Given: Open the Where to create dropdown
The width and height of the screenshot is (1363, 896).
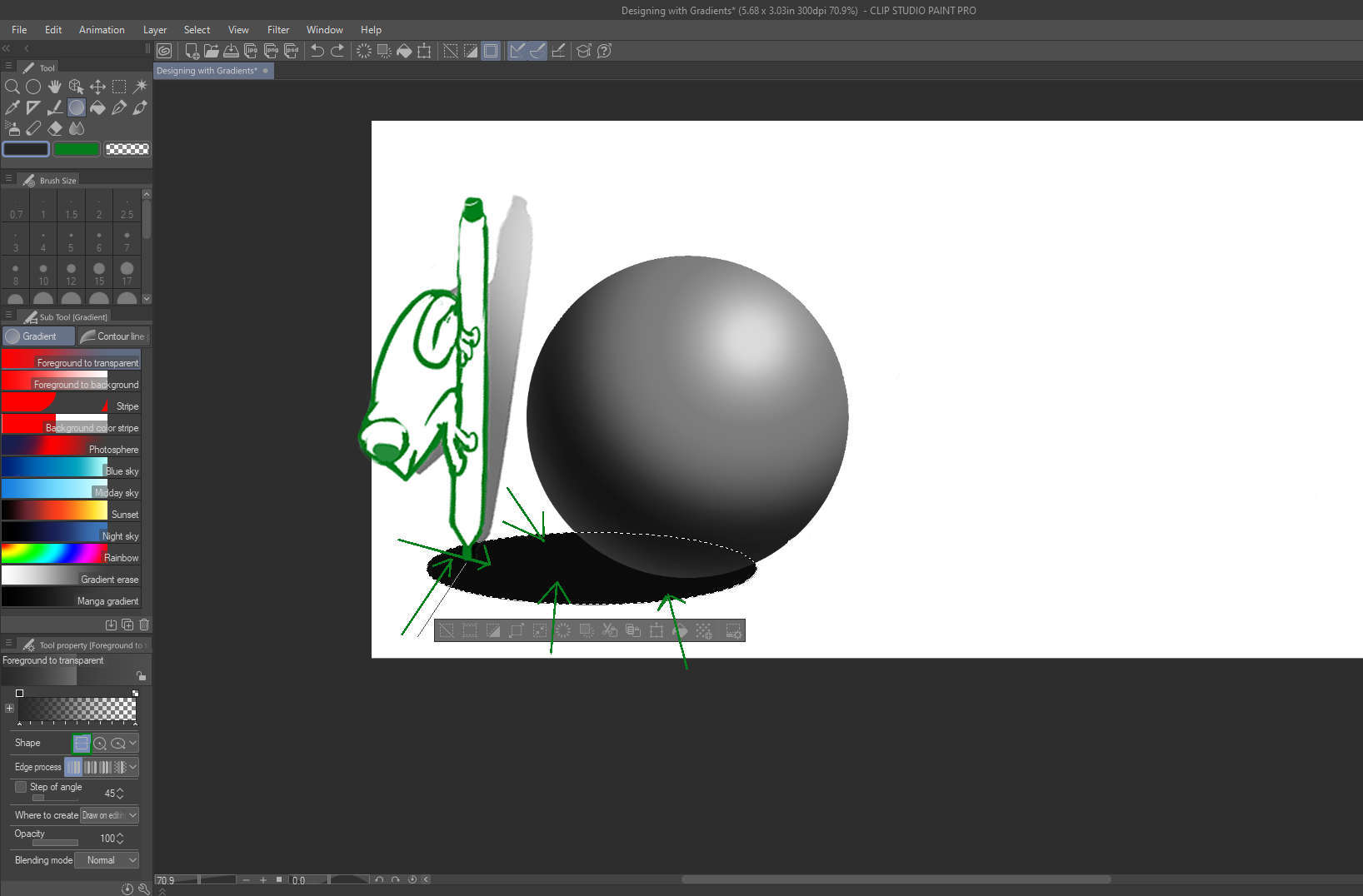Looking at the screenshot, I should 109,815.
